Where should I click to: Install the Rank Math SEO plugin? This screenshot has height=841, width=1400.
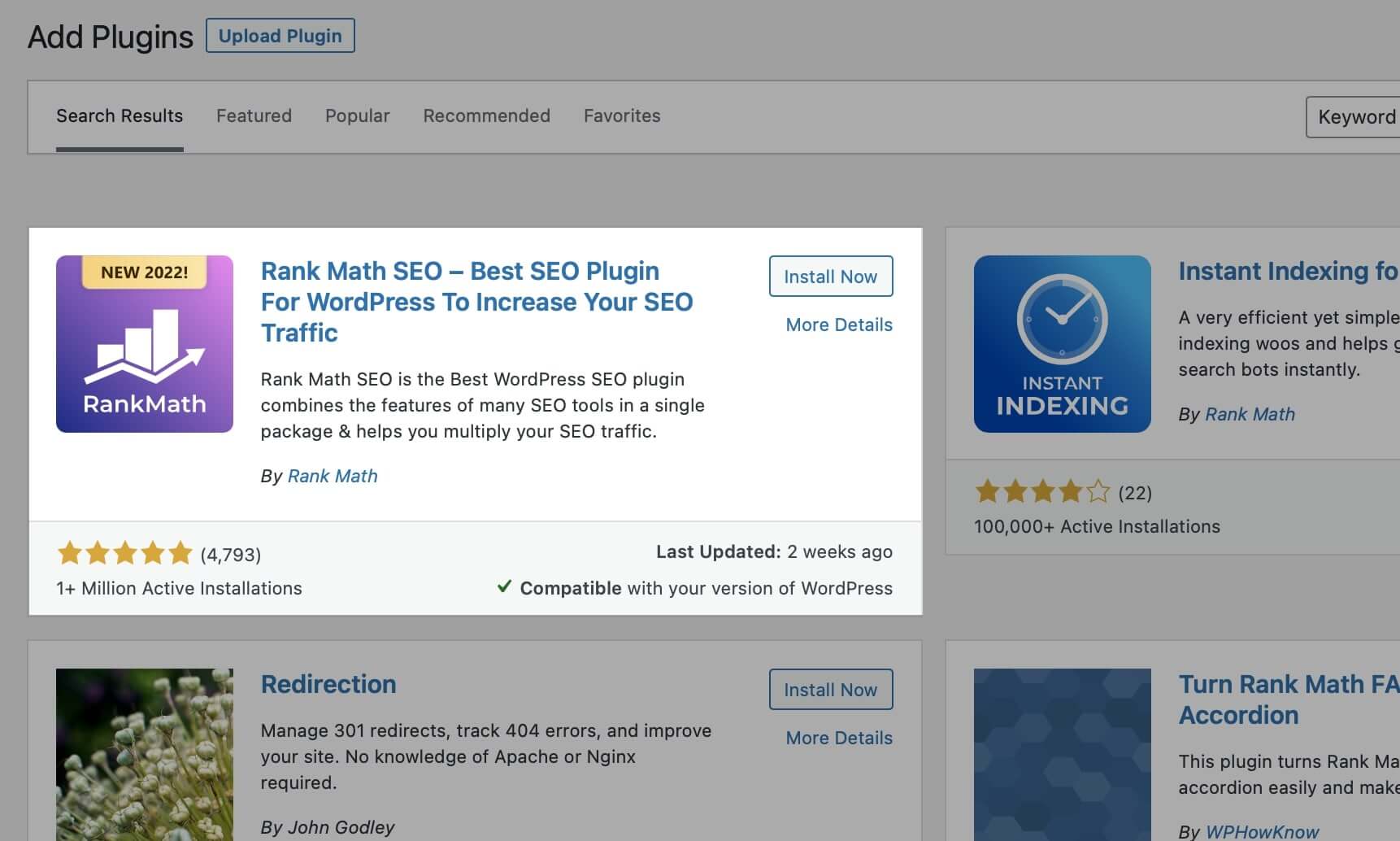click(831, 277)
